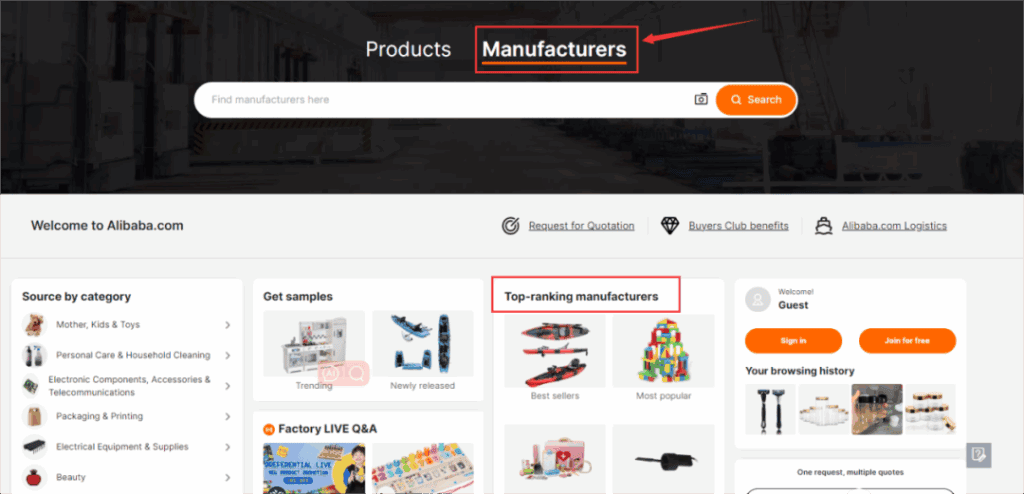
Task: Click the Find manufacturers search field
Action: 444,100
